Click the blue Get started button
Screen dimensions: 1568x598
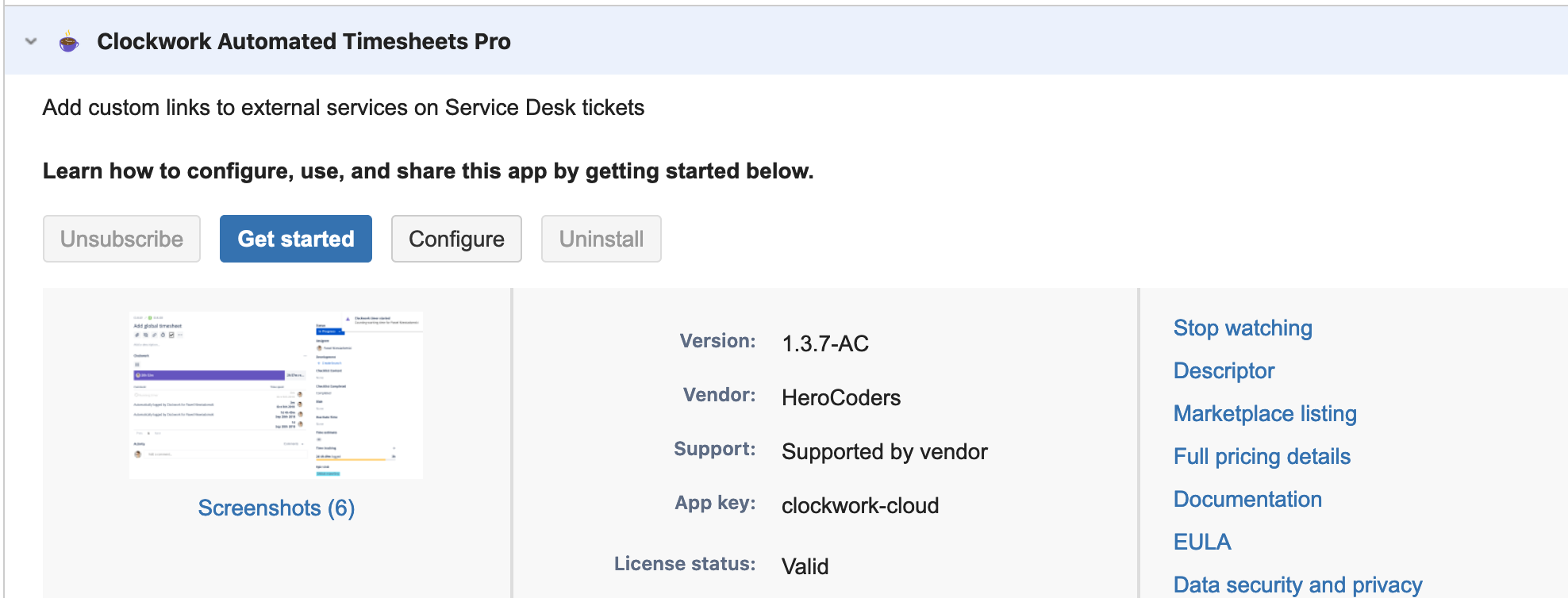tap(295, 239)
